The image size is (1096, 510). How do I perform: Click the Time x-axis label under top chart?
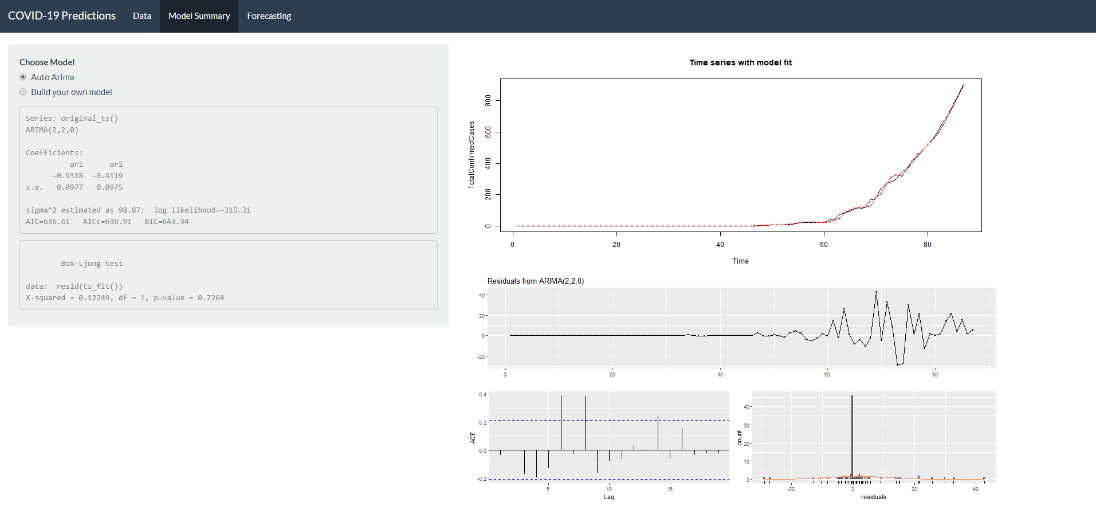point(740,261)
